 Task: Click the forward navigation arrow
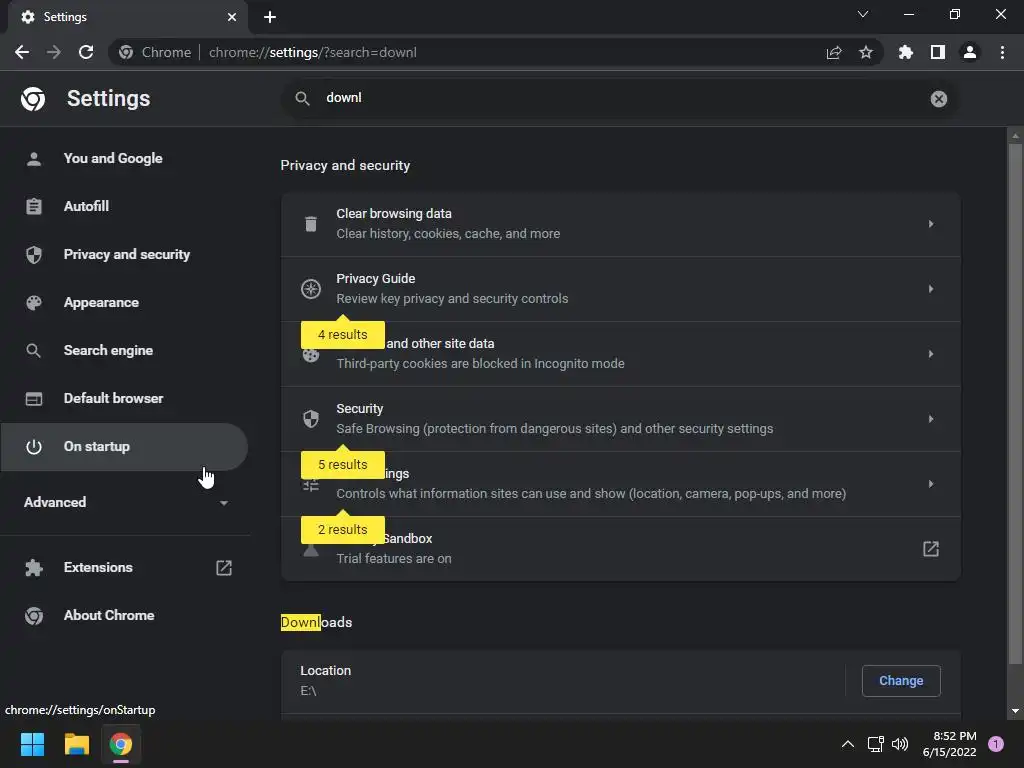tap(54, 52)
